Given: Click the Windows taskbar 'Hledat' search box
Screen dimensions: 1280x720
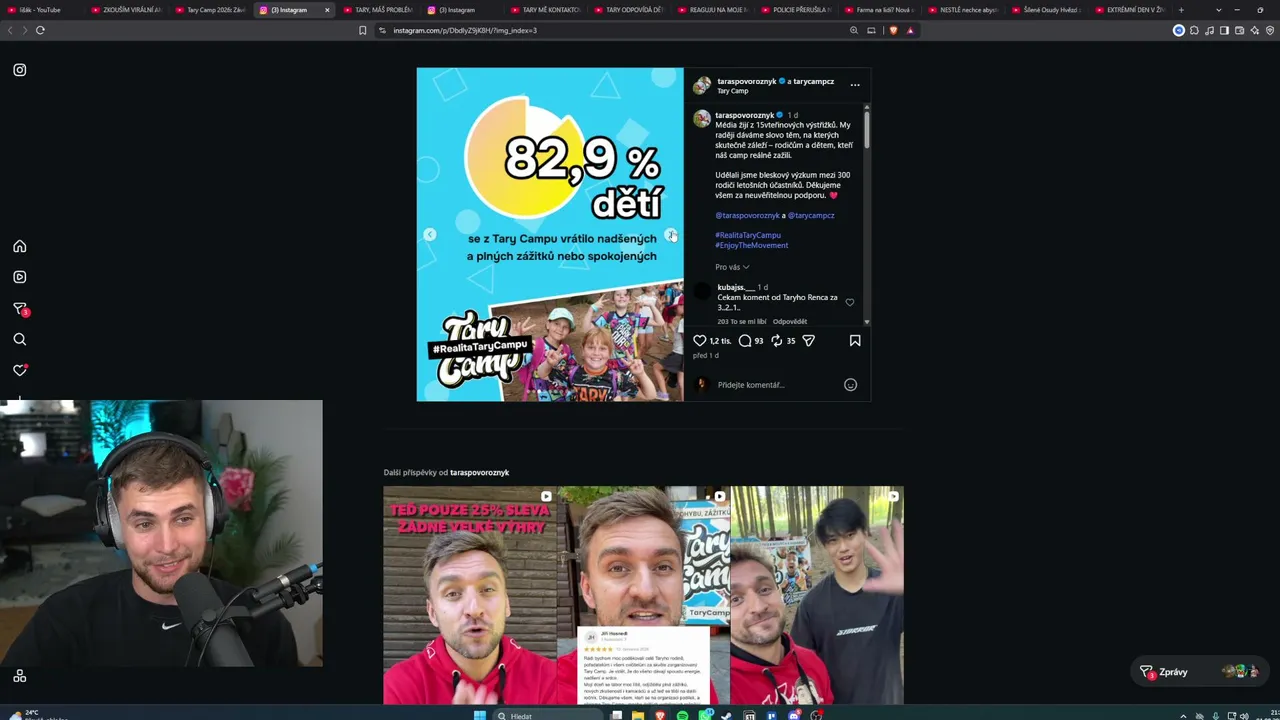Looking at the screenshot, I should pyautogui.click(x=547, y=715).
